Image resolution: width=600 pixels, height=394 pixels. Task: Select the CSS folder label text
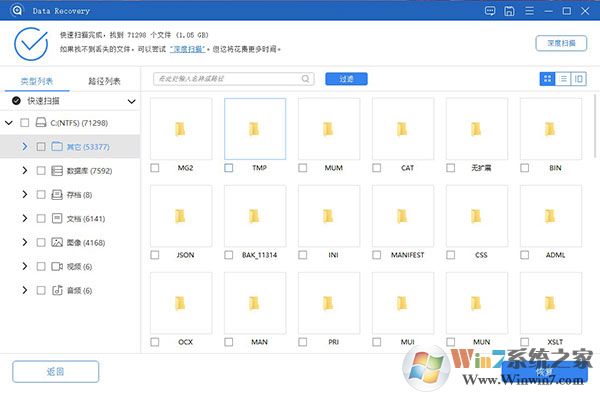coord(481,255)
